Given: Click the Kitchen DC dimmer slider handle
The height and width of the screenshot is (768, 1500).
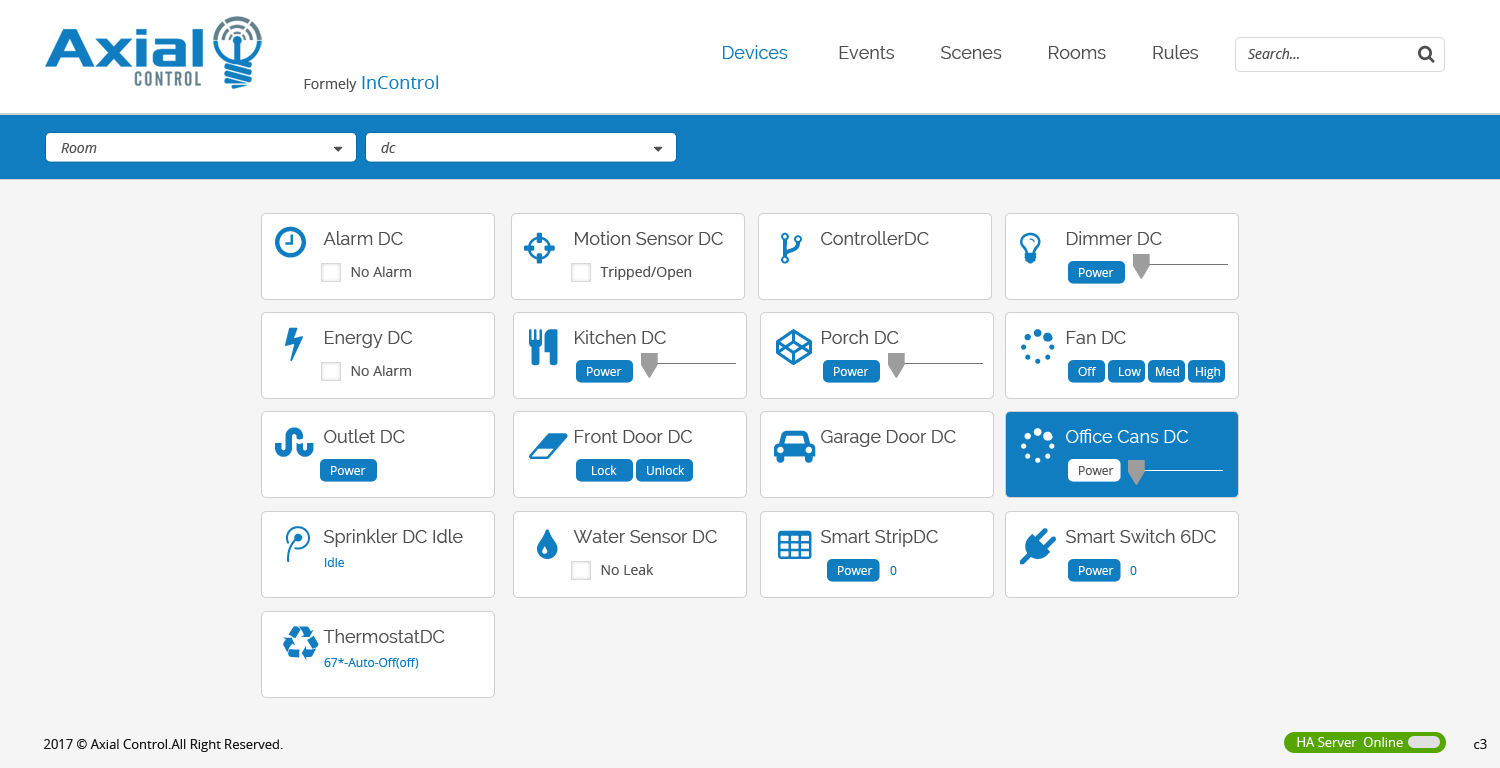Looking at the screenshot, I should pos(649,365).
